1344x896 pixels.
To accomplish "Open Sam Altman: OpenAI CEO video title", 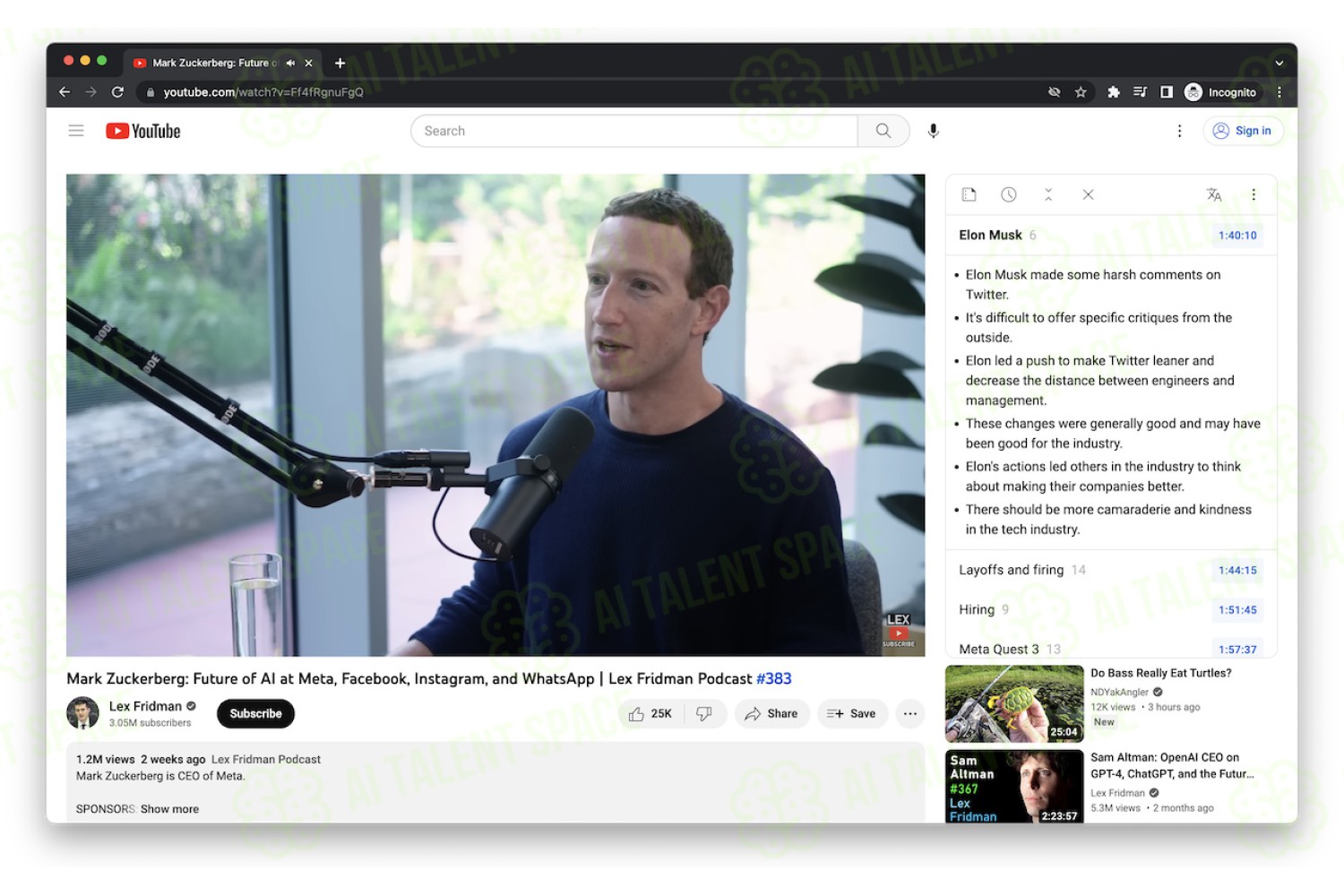I will [1172, 765].
